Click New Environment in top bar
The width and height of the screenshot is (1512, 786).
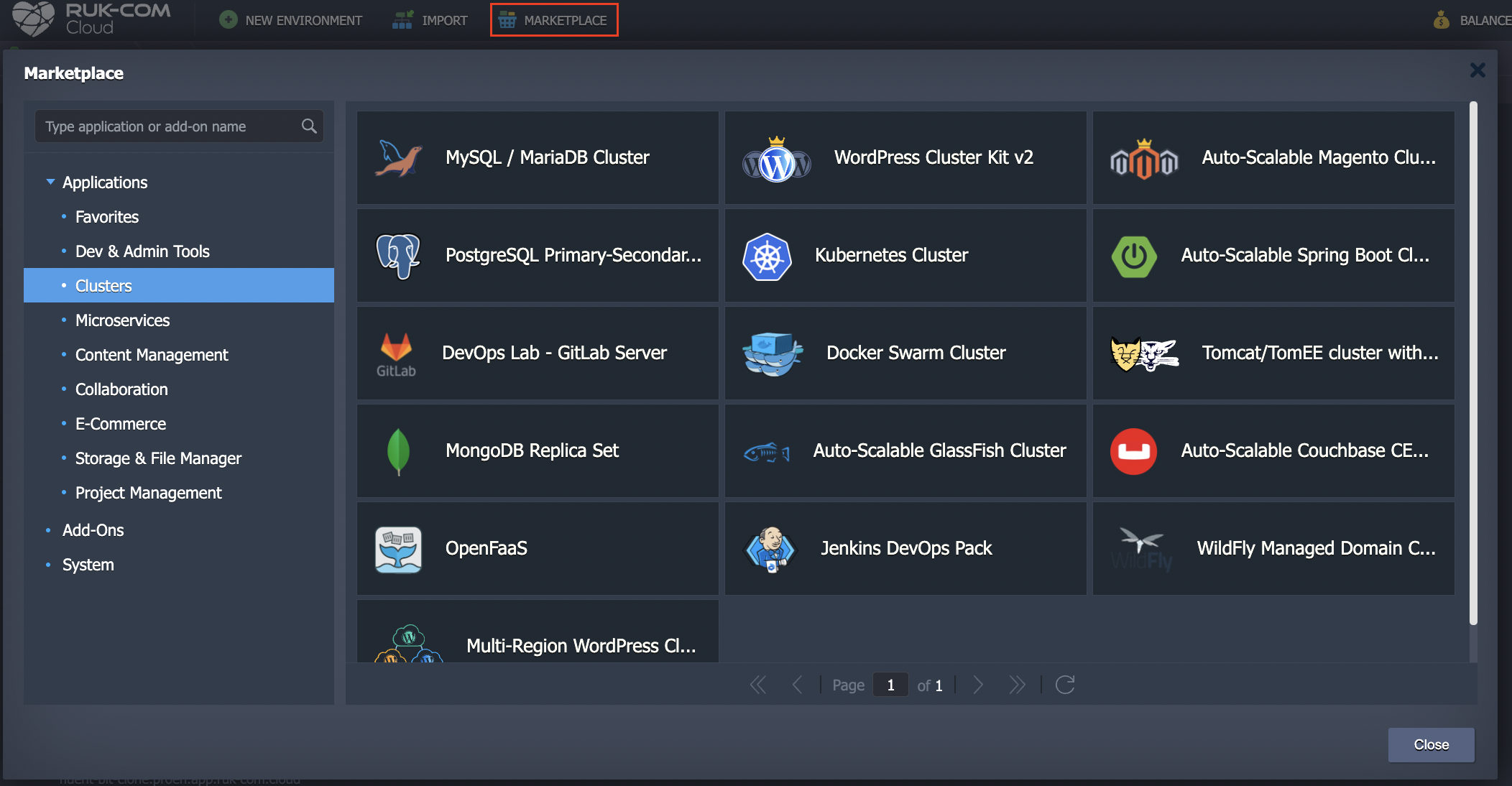(x=290, y=20)
